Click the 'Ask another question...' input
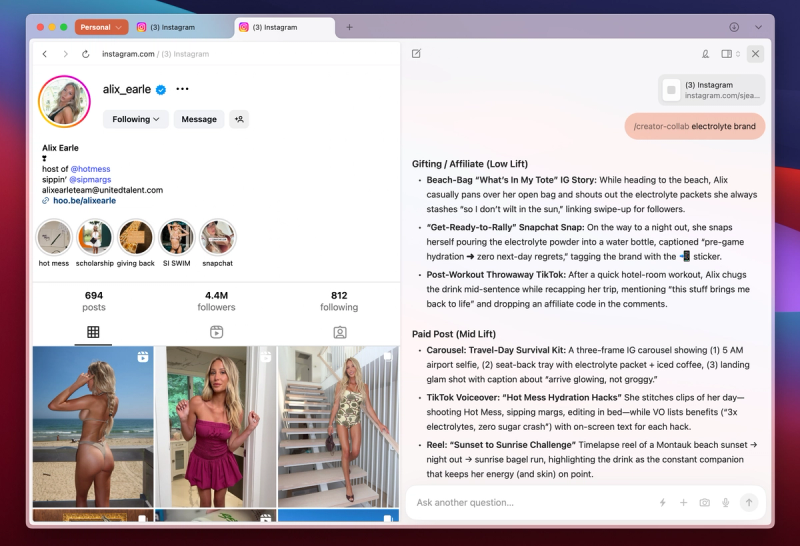This screenshot has width=800, height=546. pos(531,503)
